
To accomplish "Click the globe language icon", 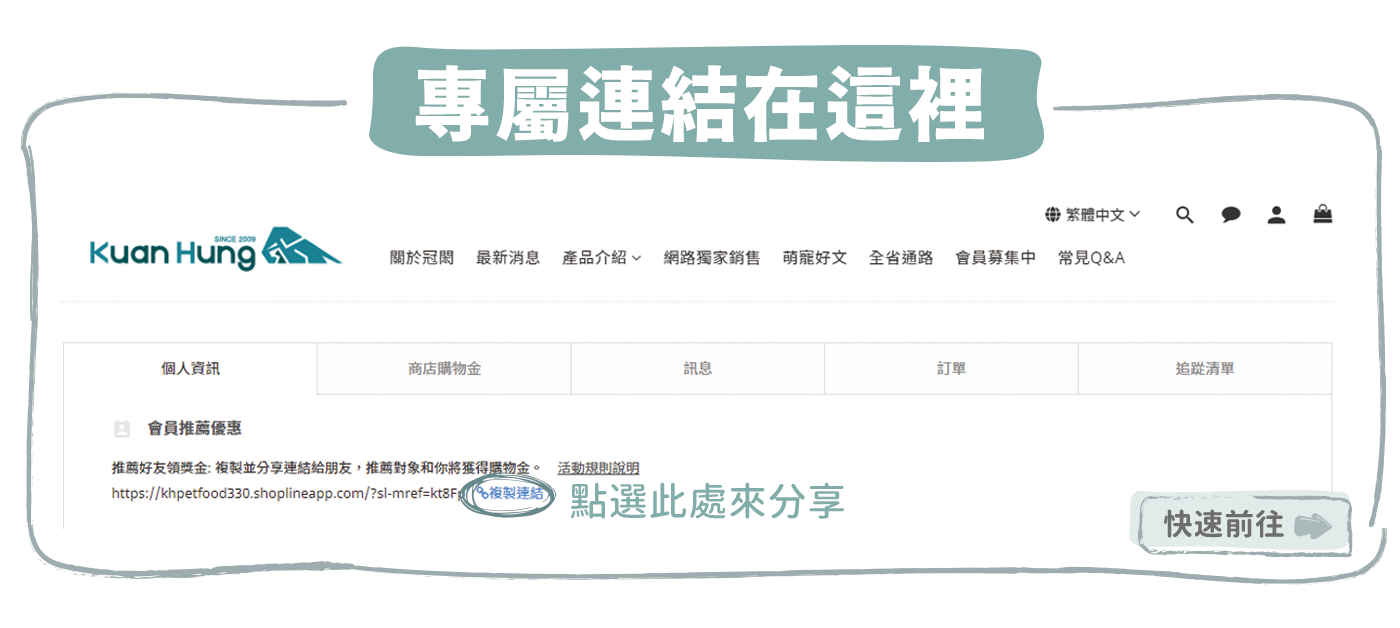I will pyautogui.click(x=1052, y=215).
